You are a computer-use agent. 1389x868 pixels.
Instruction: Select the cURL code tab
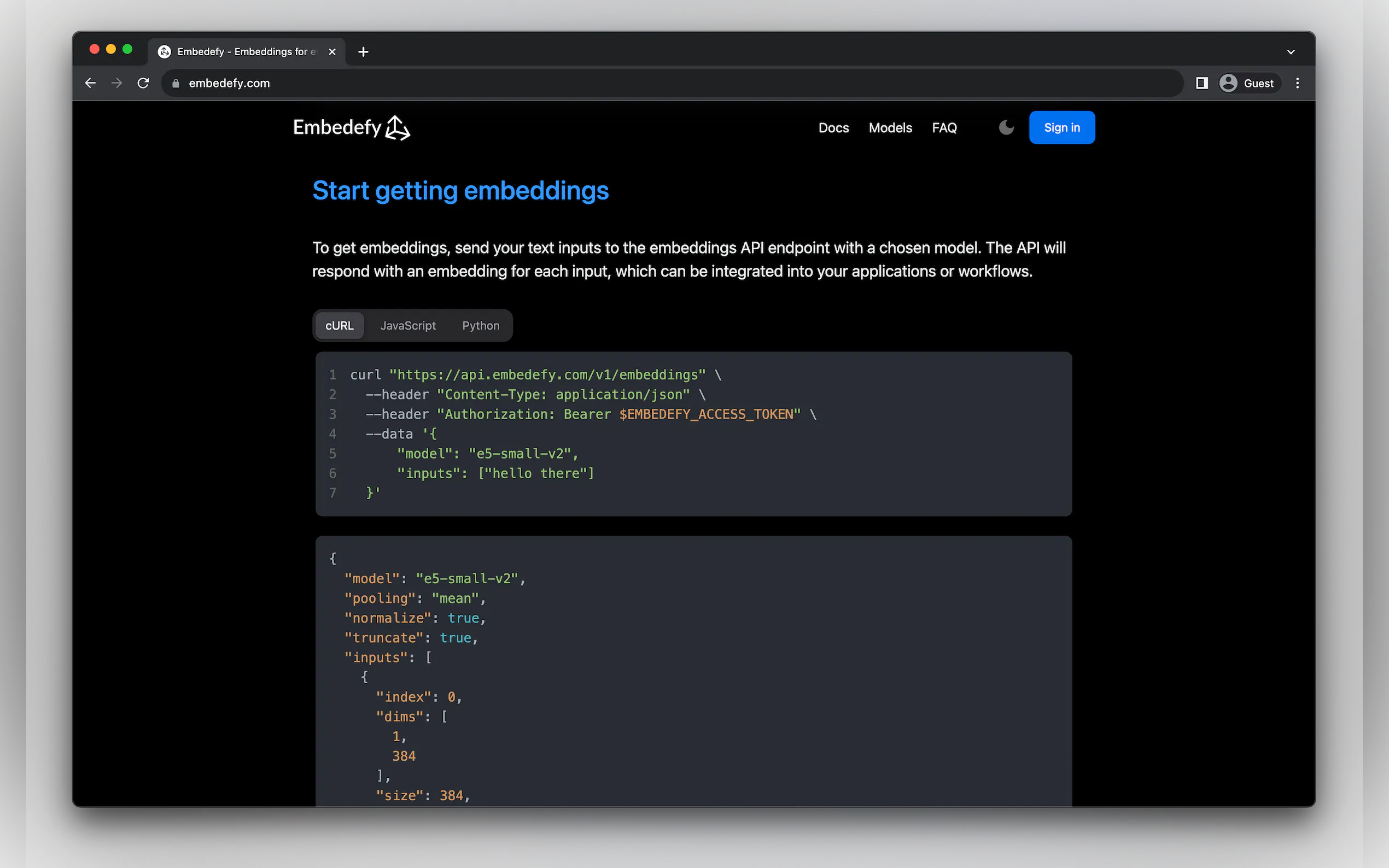(x=340, y=326)
